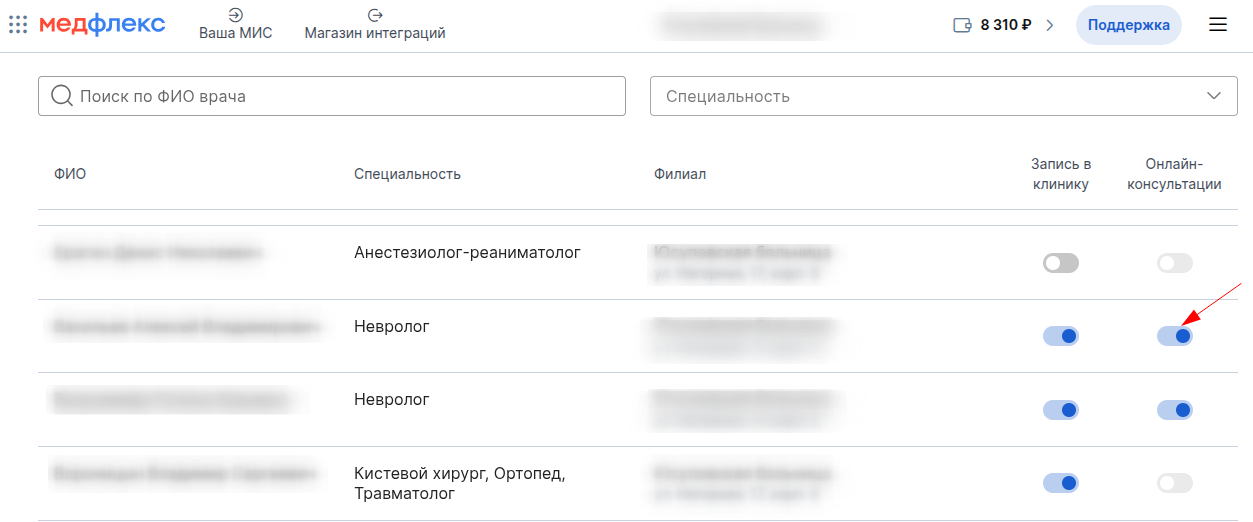Open Магазин интеграций section
The height and width of the screenshot is (522, 1253).
pos(375,33)
